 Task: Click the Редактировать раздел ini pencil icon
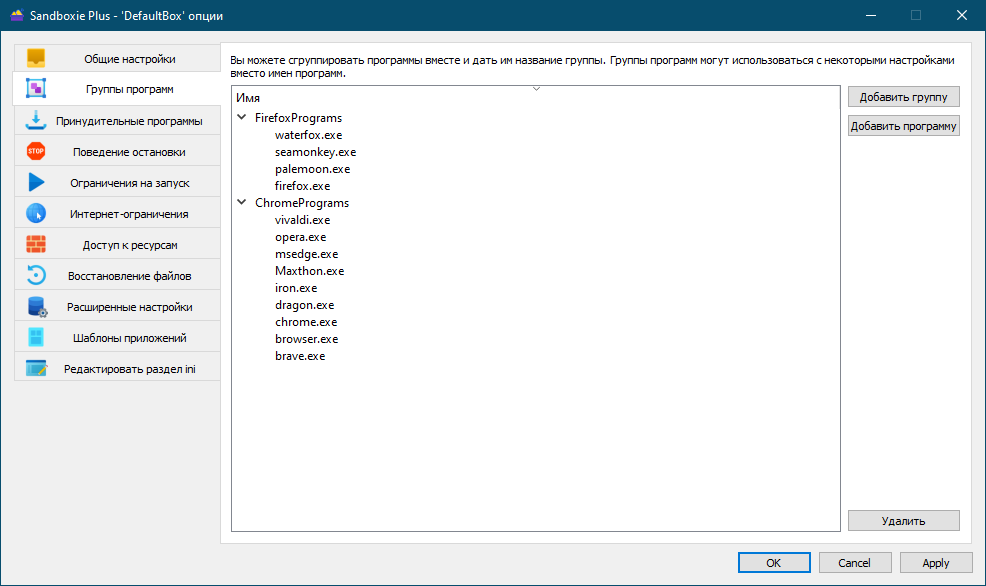tap(36, 368)
